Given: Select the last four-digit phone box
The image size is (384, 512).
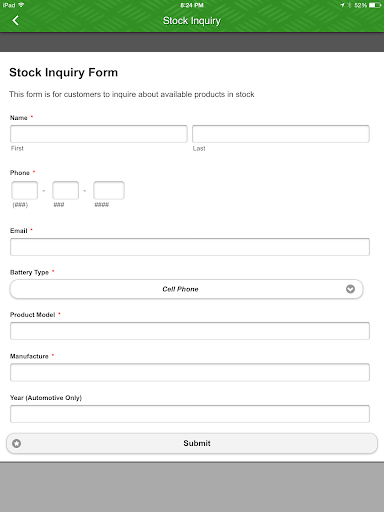Looking at the screenshot, I should [109, 190].
